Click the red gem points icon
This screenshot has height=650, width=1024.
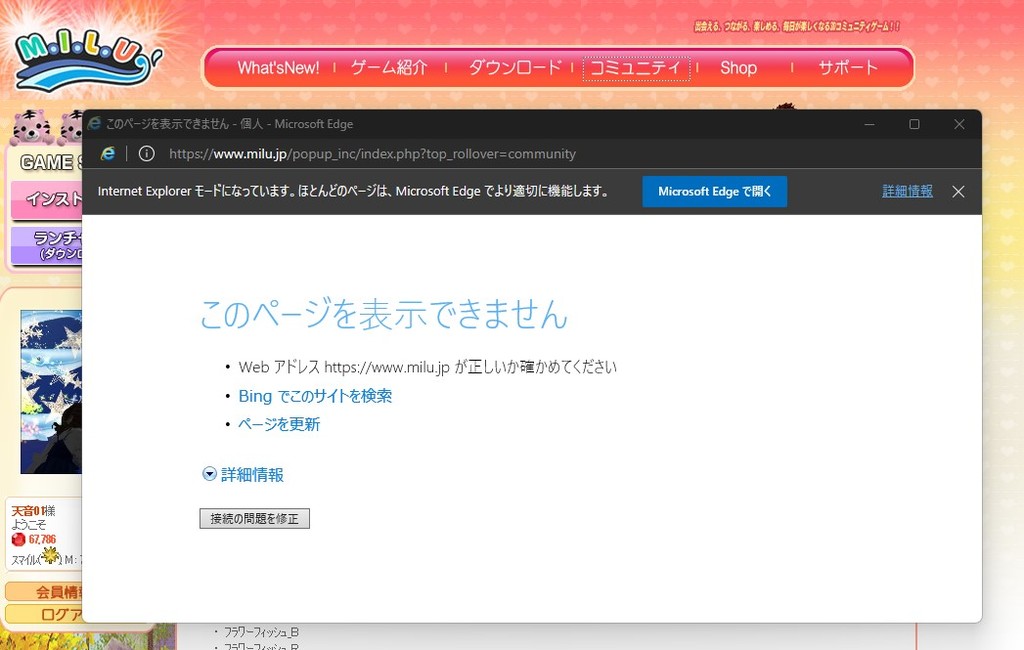[x=18, y=539]
